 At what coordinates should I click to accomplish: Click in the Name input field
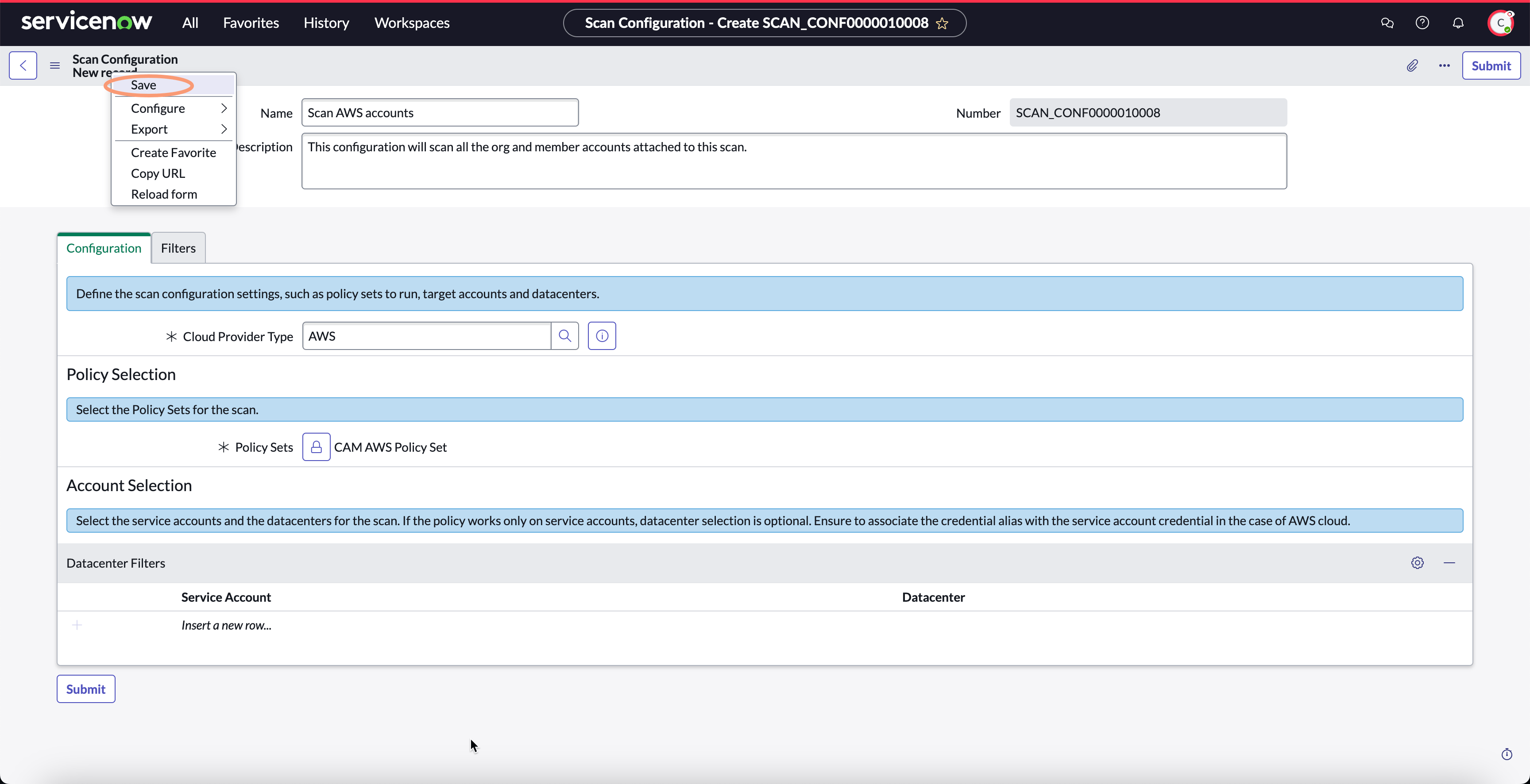coord(440,113)
